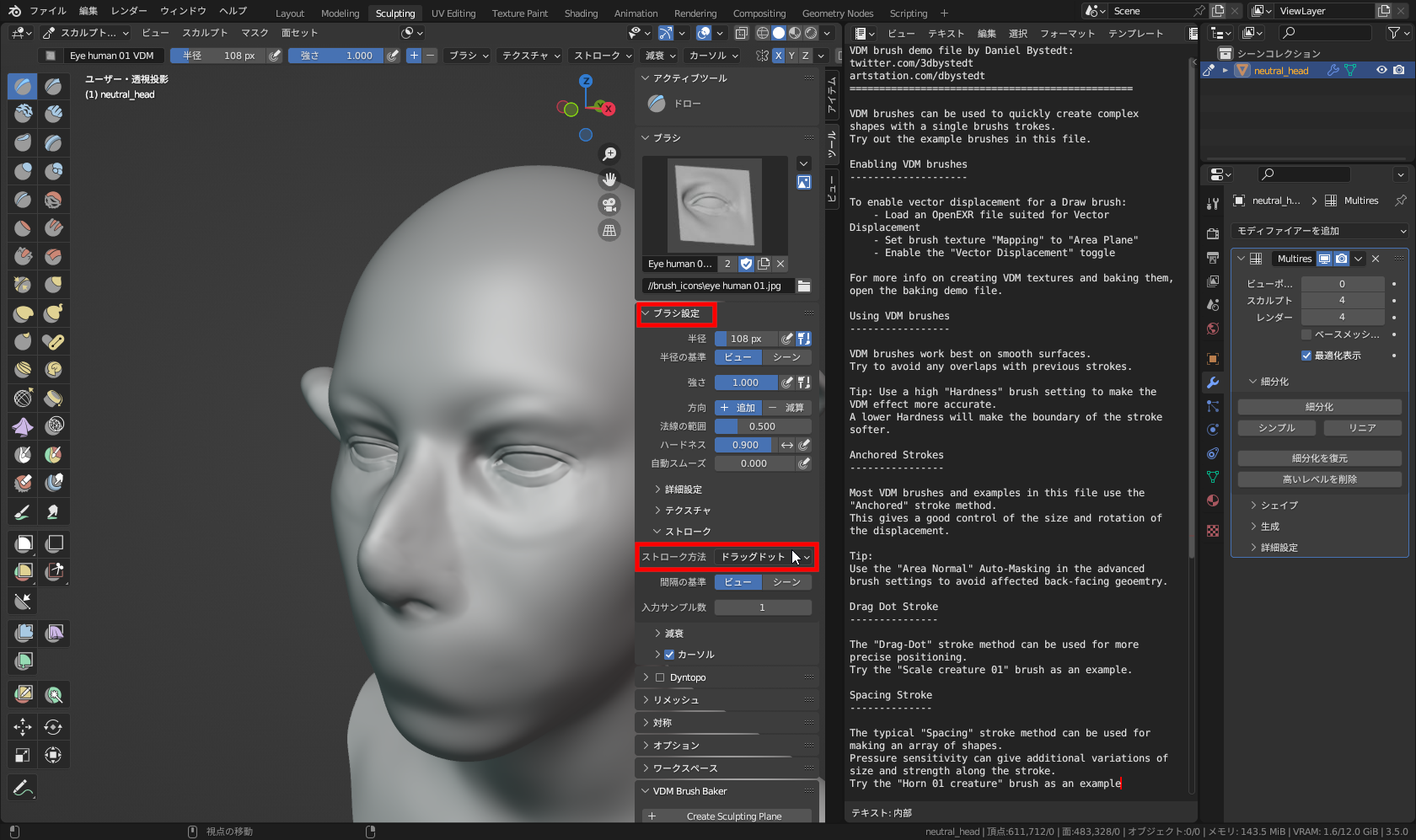Disable the 最適化表示 checkbox
The height and width of the screenshot is (840, 1416).
(1306, 356)
